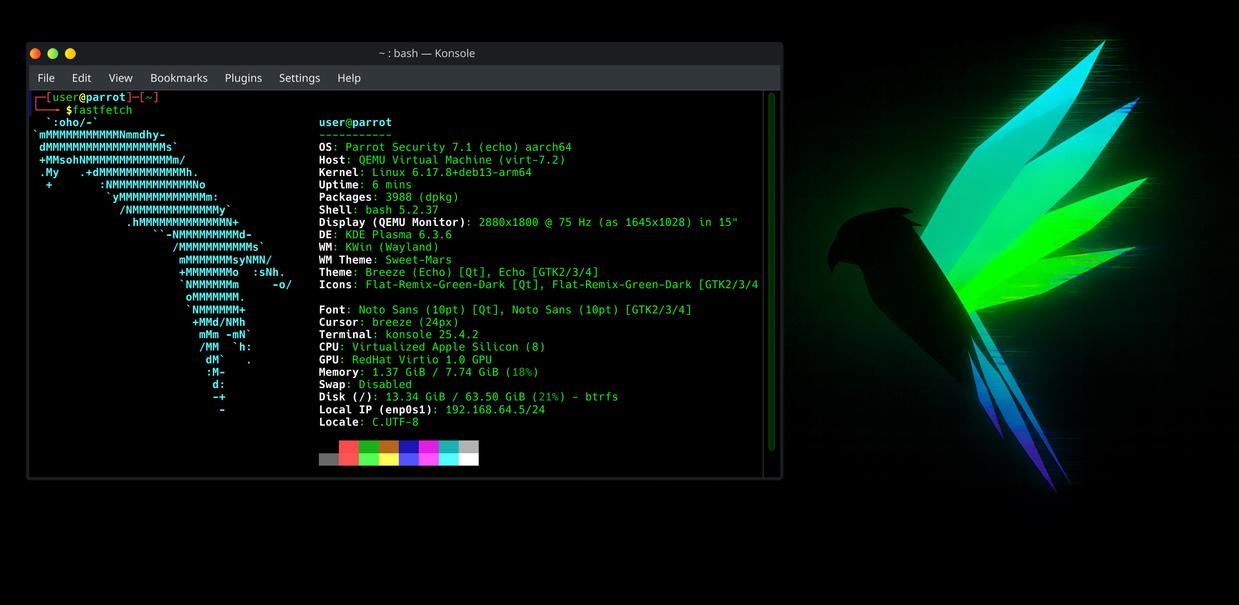Click the user@parrot header in fastfetch output
Screen dimensions: 1239x605
pyautogui.click(x=355, y=123)
